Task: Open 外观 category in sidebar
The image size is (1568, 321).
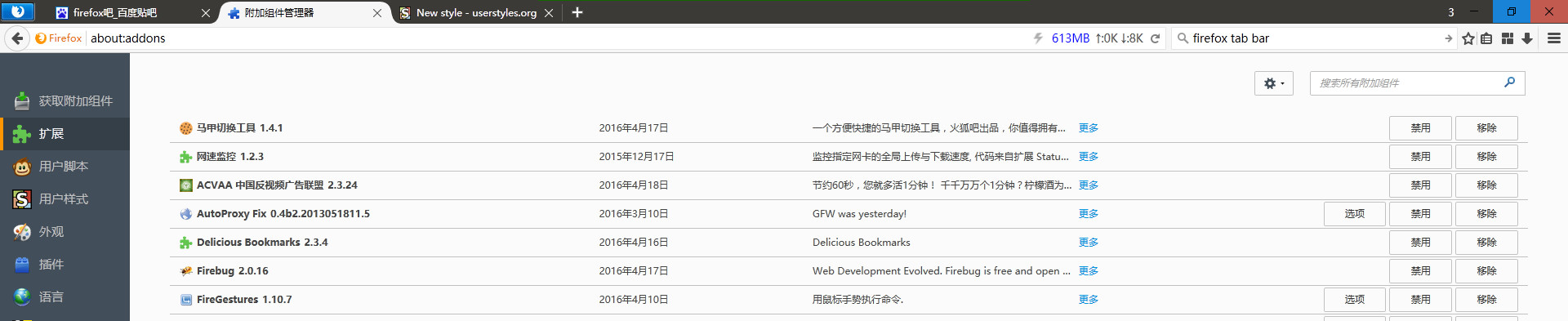Action: coord(65,232)
